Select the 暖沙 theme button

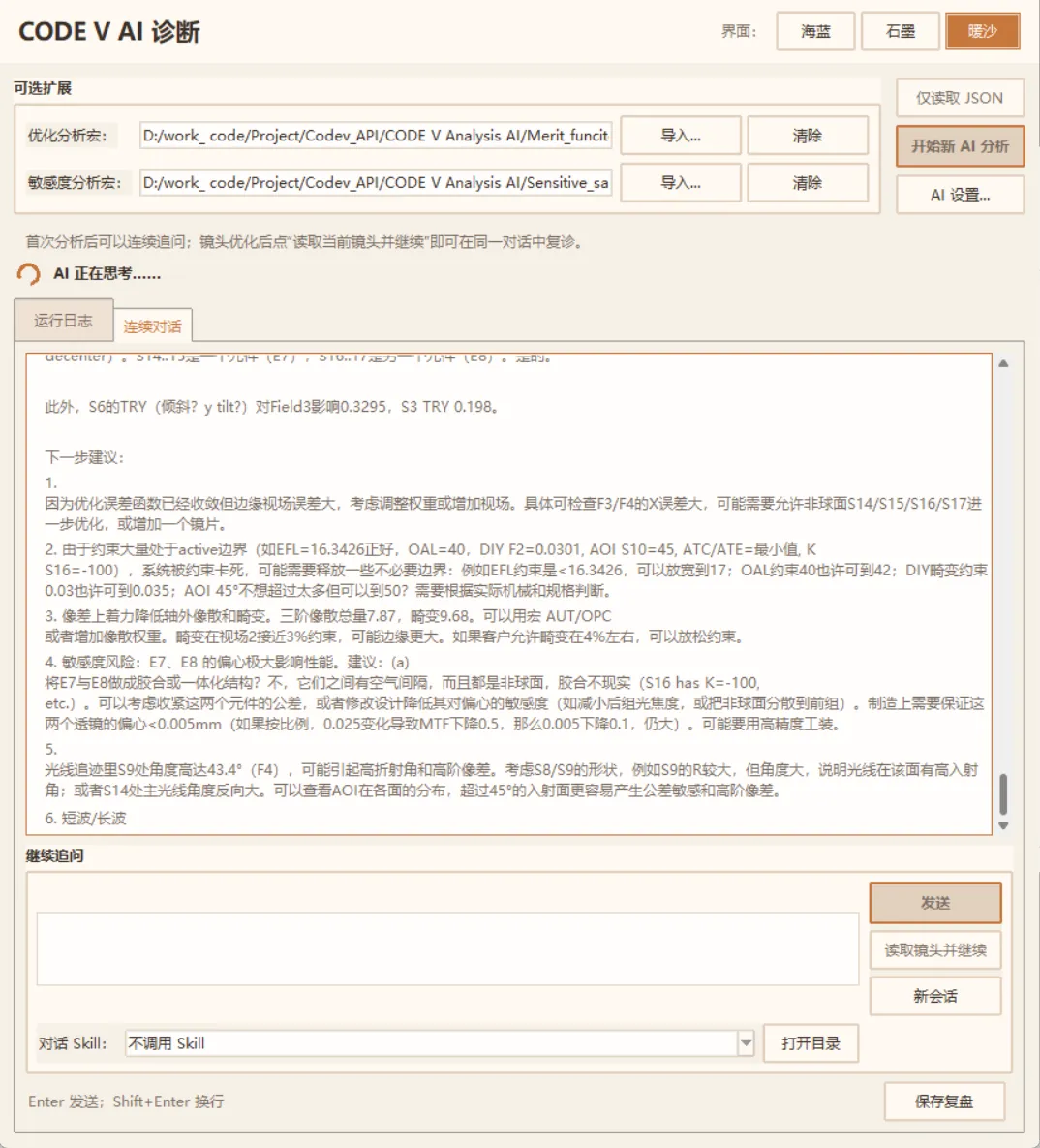982,31
